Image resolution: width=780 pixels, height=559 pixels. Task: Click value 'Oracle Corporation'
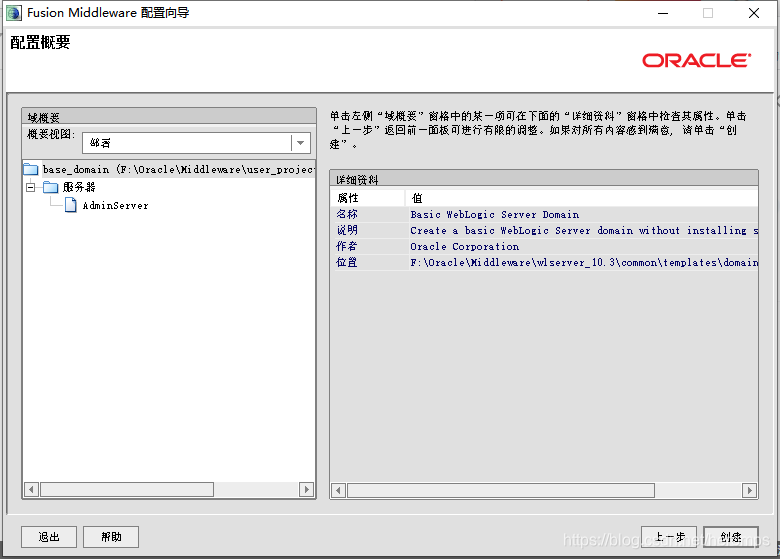pyautogui.click(x=465, y=246)
